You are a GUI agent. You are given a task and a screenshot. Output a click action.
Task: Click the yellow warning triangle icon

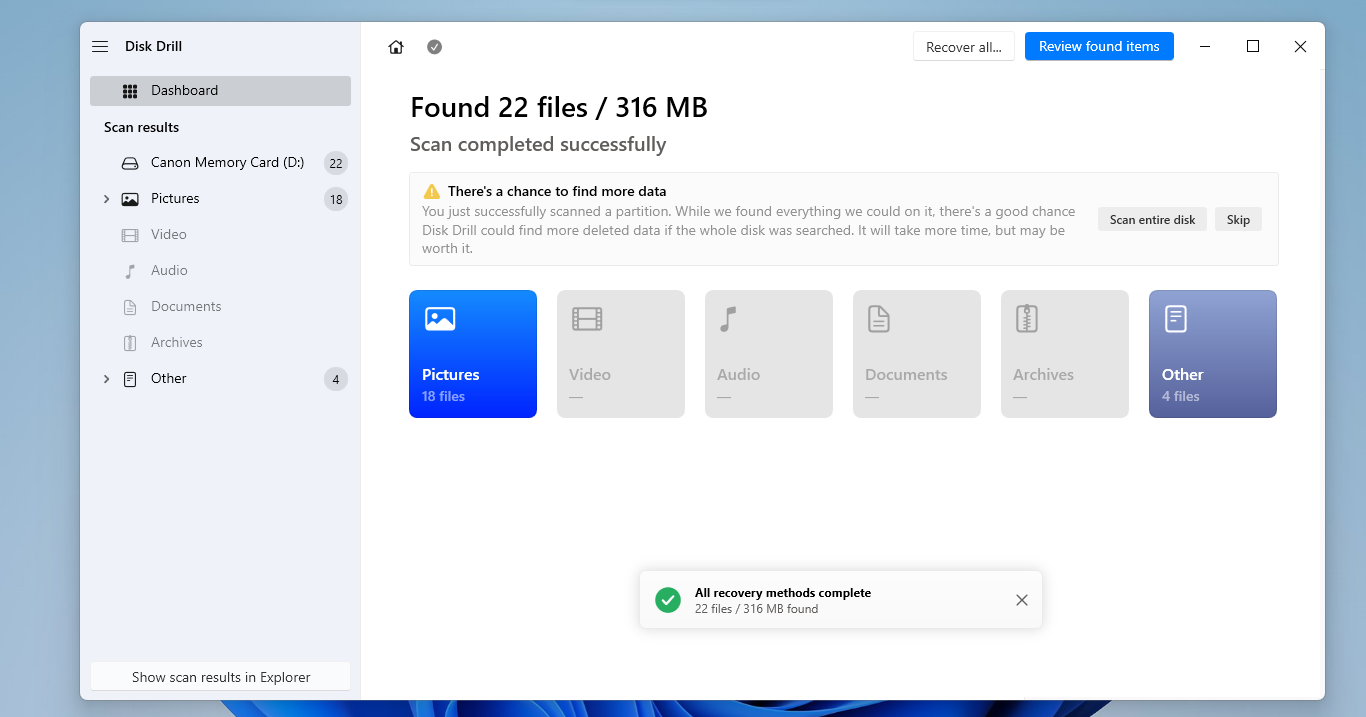tap(432, 191)
